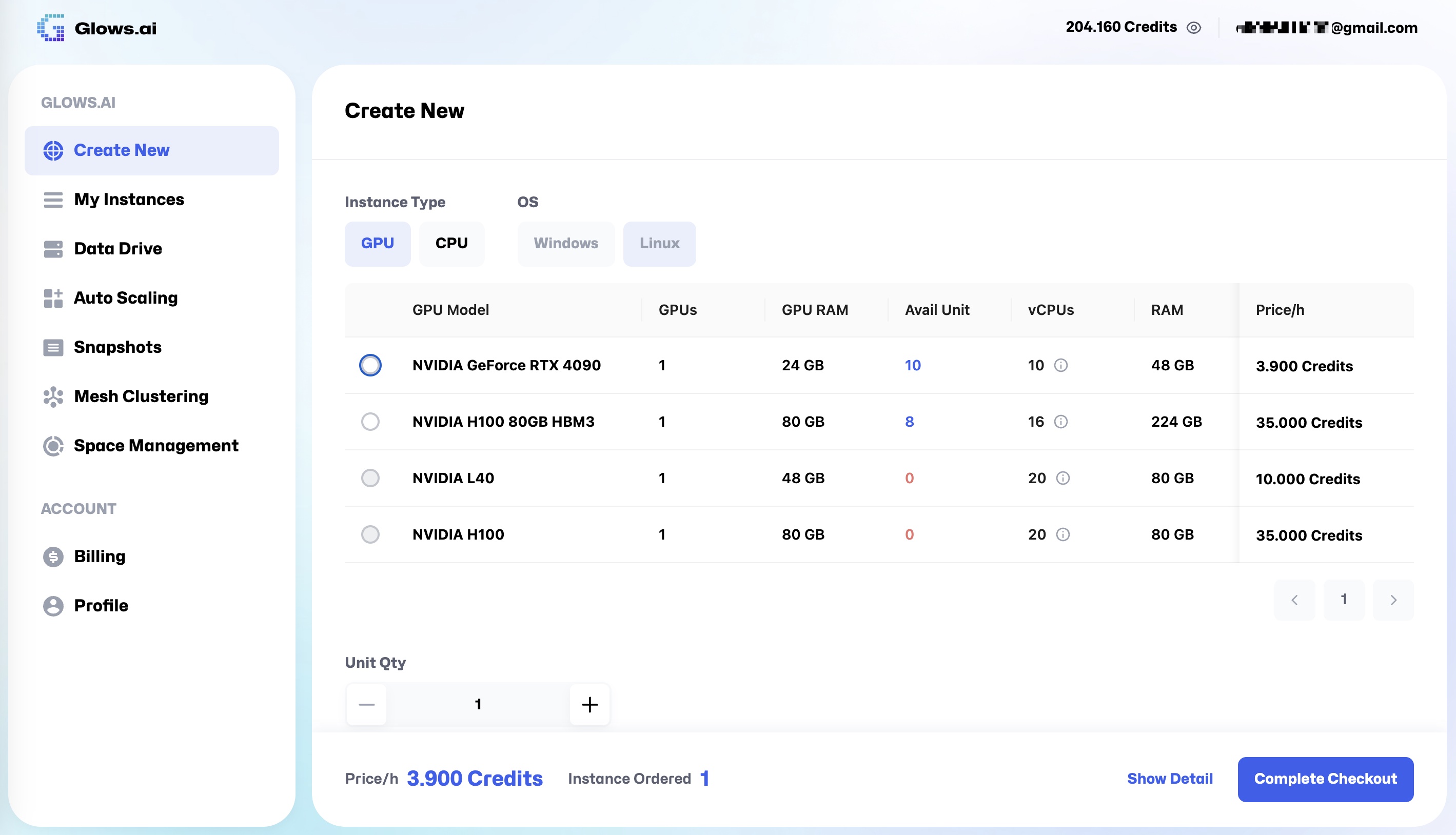Select NVIDIA L40 radio button
Viewport: 1456px width, 835px height.
tap(370, 478)
